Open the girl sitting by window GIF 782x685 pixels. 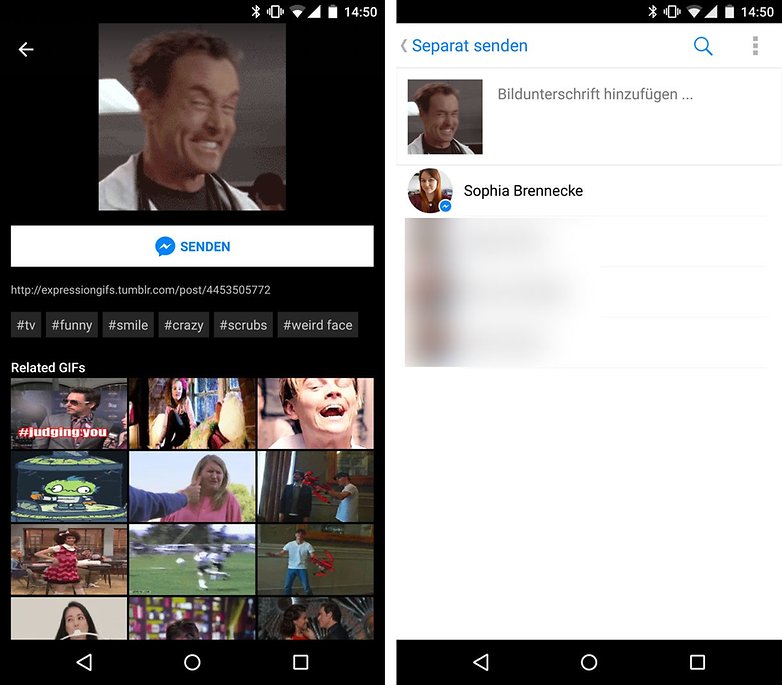click(192, 413)
